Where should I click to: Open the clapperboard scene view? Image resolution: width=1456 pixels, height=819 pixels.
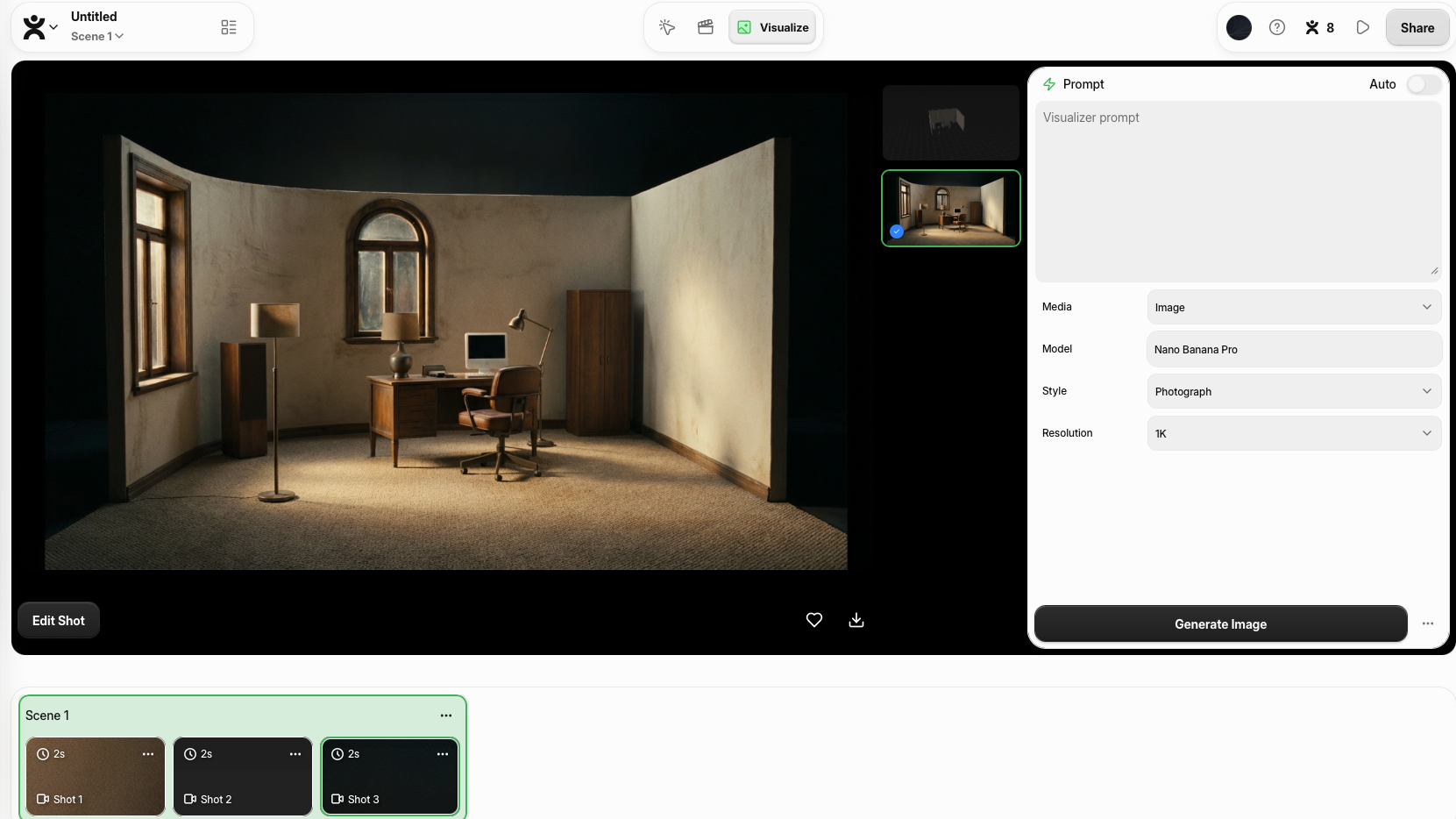click(x=706, y=27)
